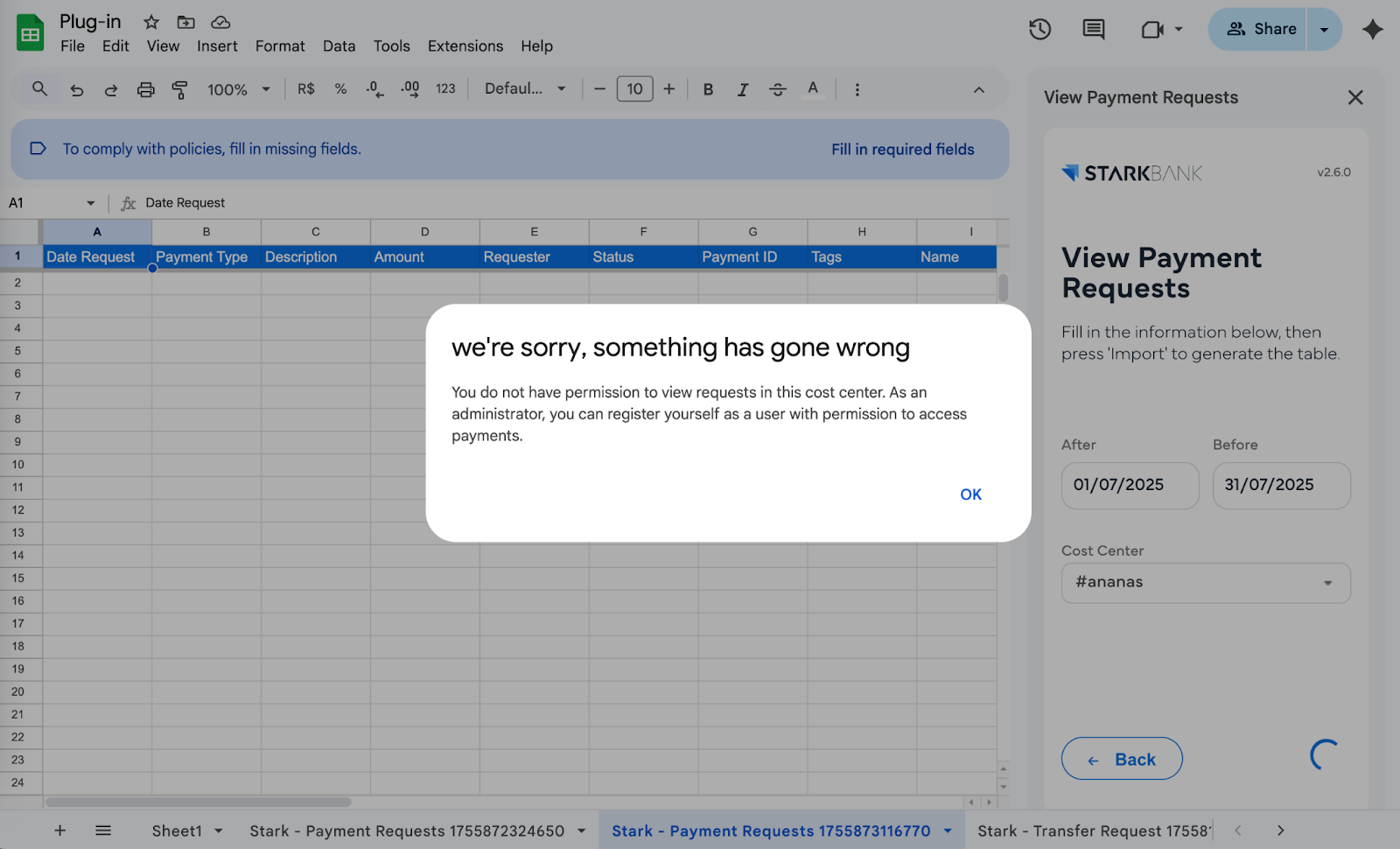Open the Extensions menu

pyautogui.click(x=465, y=46)
